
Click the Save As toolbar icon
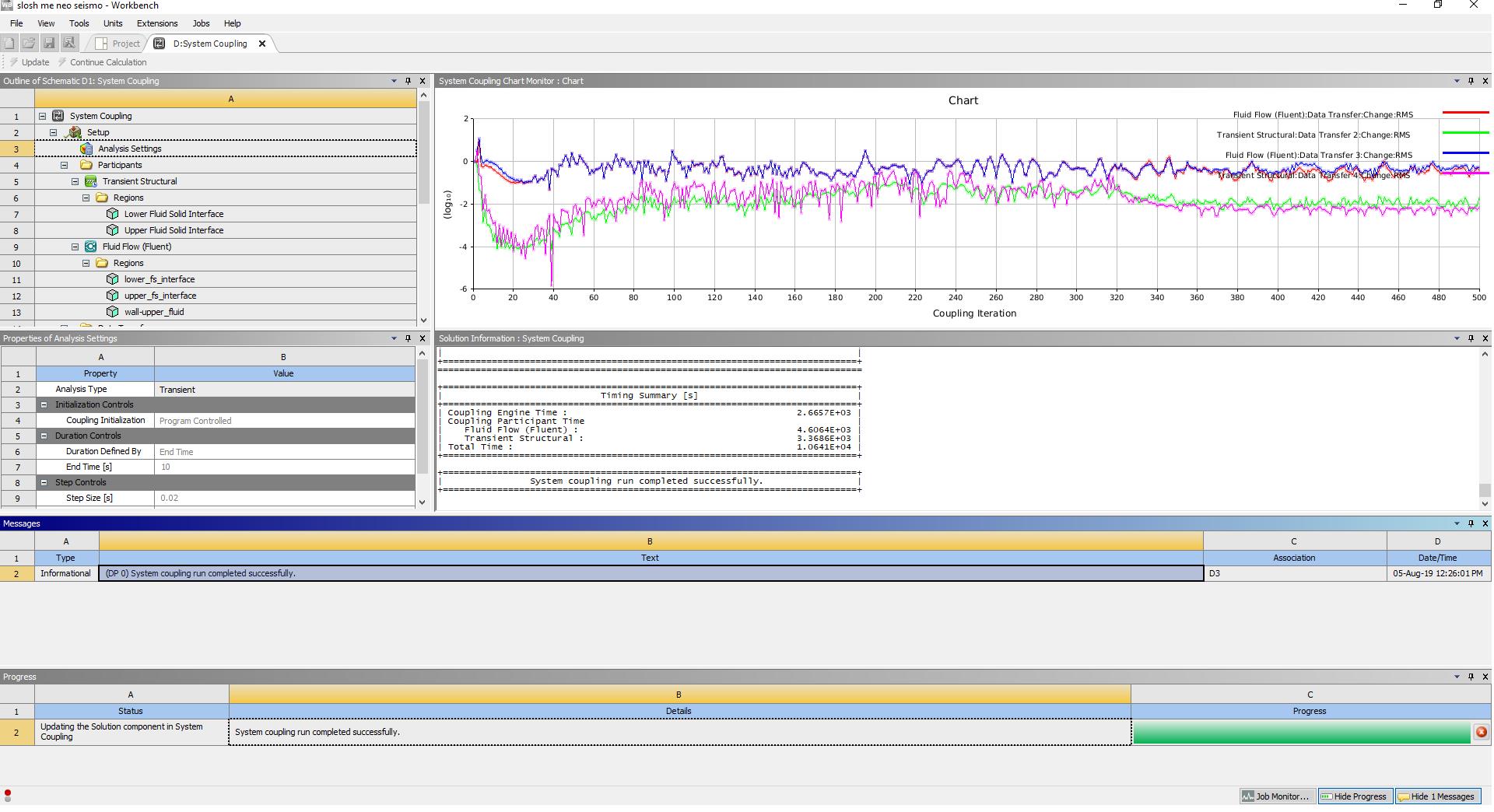point(69,44)
